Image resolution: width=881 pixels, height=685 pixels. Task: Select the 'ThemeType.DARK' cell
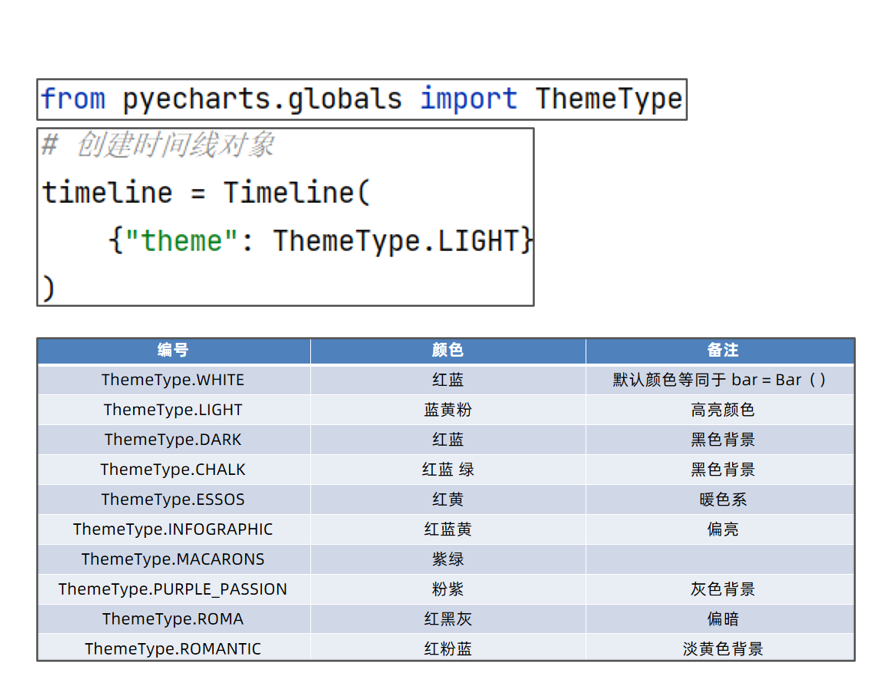coord(173,439)
